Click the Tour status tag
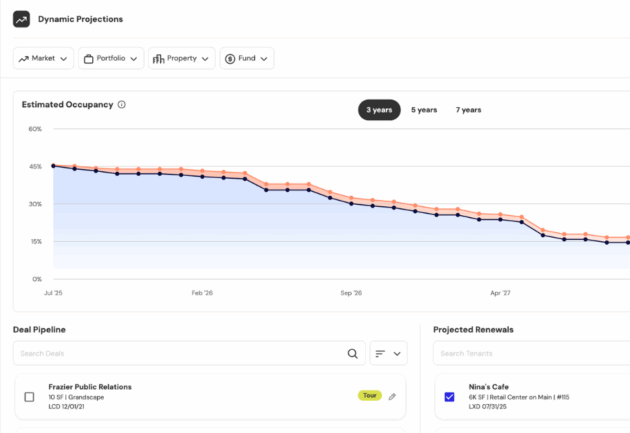The image size is (630, 433). [369, 396]
